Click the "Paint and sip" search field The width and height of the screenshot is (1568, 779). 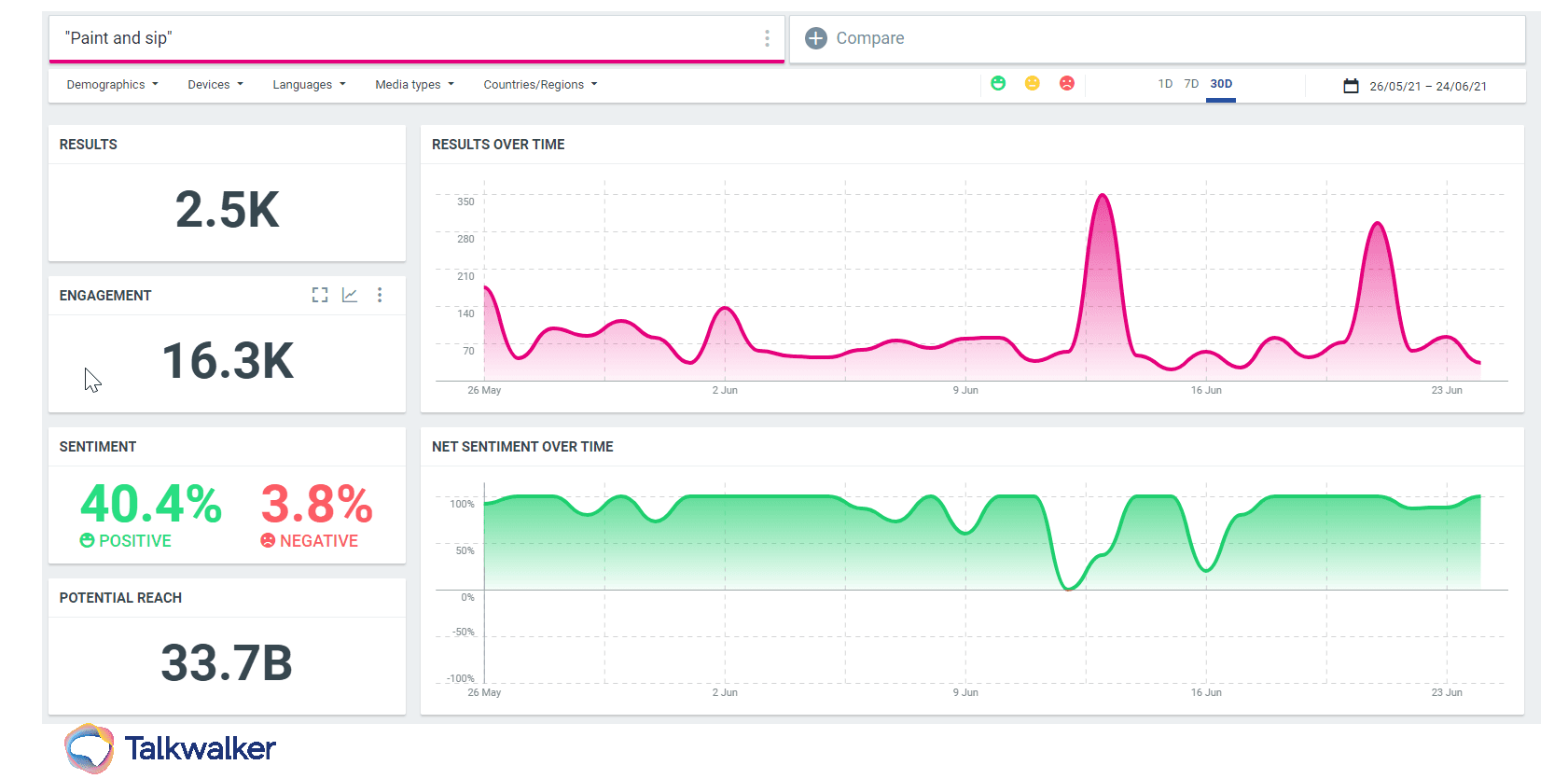pos(401,38)
